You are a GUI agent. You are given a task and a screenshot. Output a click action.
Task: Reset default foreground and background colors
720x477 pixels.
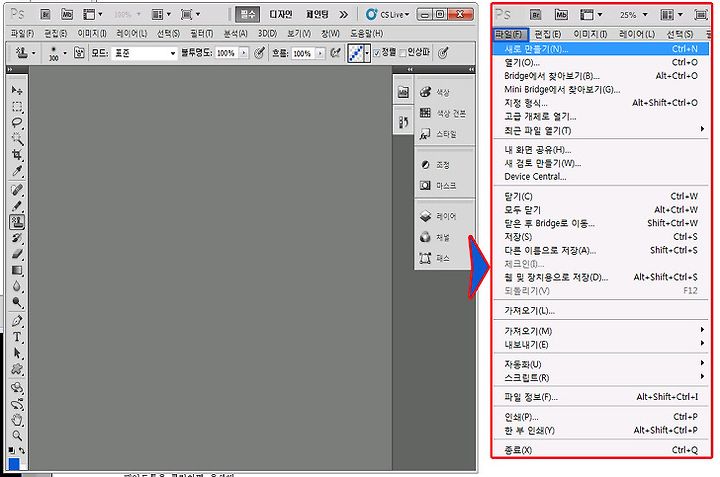pyautogui.click(x=11, y=450)
